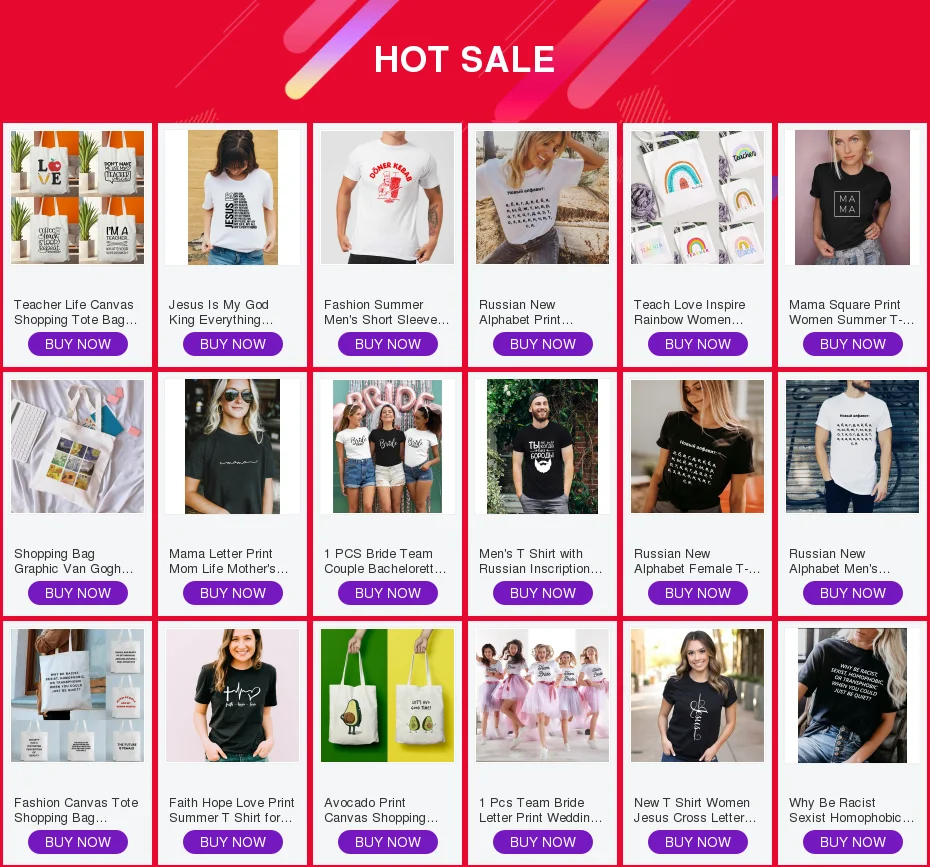The width and height of the screenshot is (930, 867).
Task: Open the Döner Kebab men's shirt image
Action: (x=387, y=197)
